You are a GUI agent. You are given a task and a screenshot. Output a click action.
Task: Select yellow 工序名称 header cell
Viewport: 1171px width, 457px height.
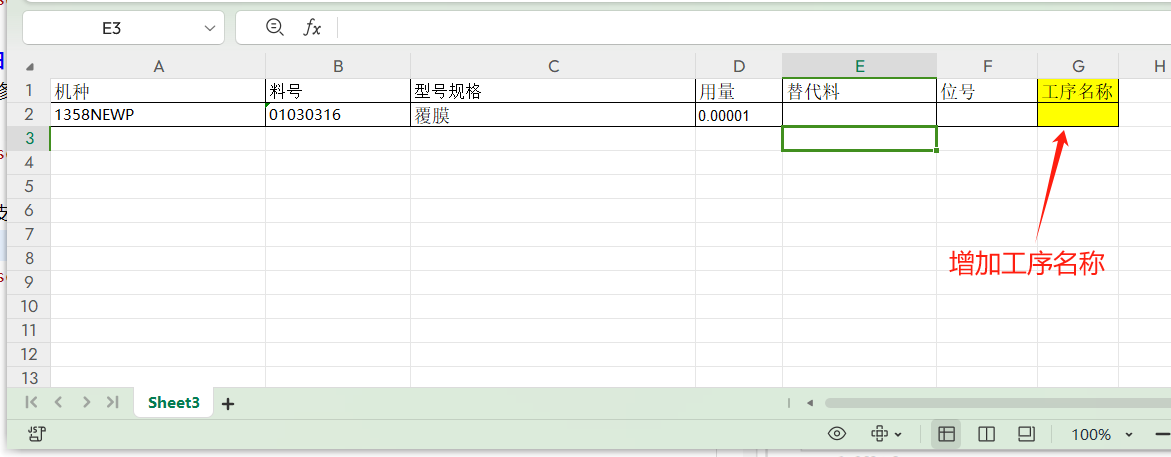(x=1077, y=91)
